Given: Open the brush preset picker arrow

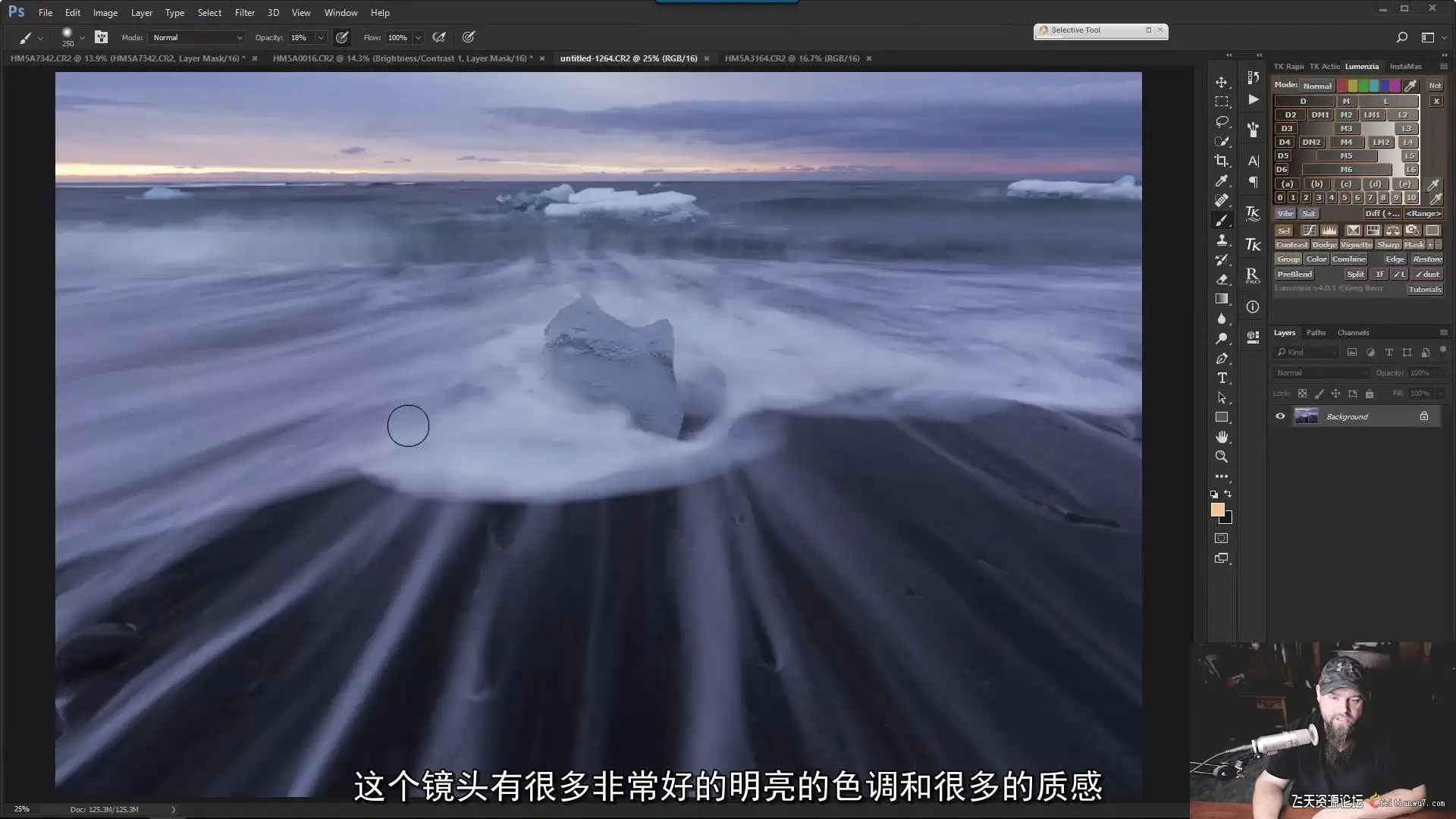Looking at the screenshot, I should 82,37.
